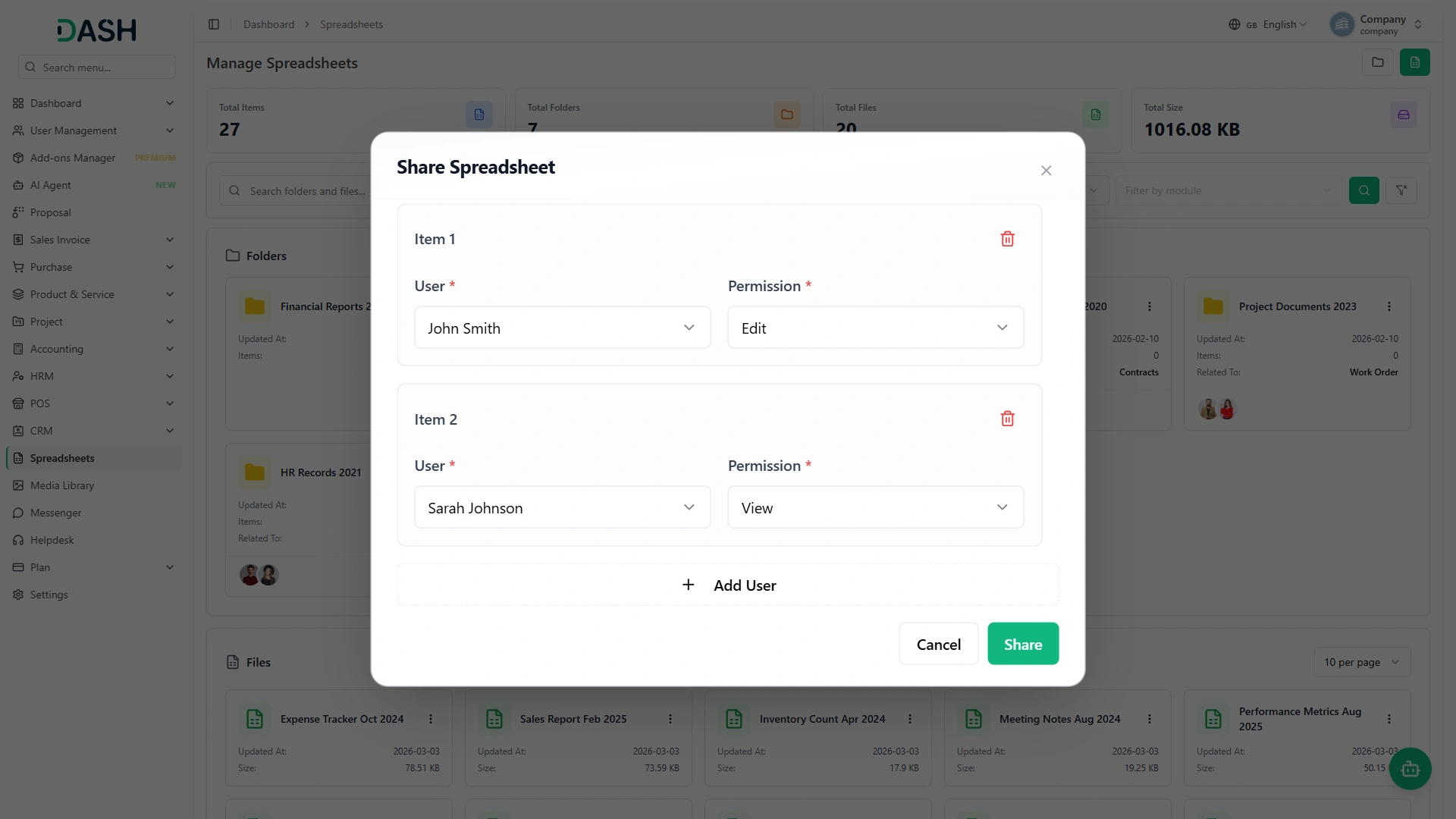1456x819 pixels.
Task: Open Inventory Count Apr 2024 options menu
Action: coord(909,719)
